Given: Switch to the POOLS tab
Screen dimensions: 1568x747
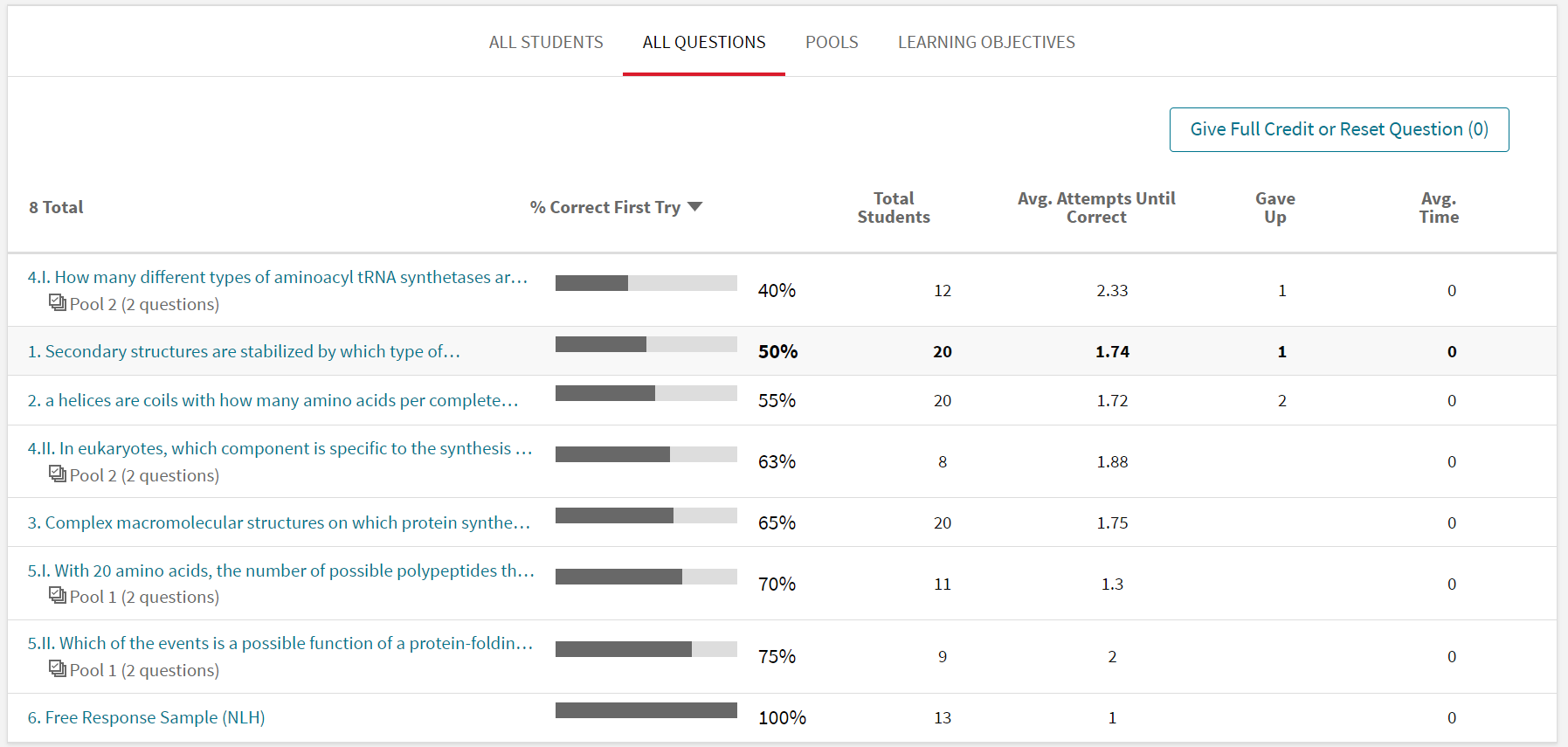Looking at the screenshot, I should tap(831, 41).
